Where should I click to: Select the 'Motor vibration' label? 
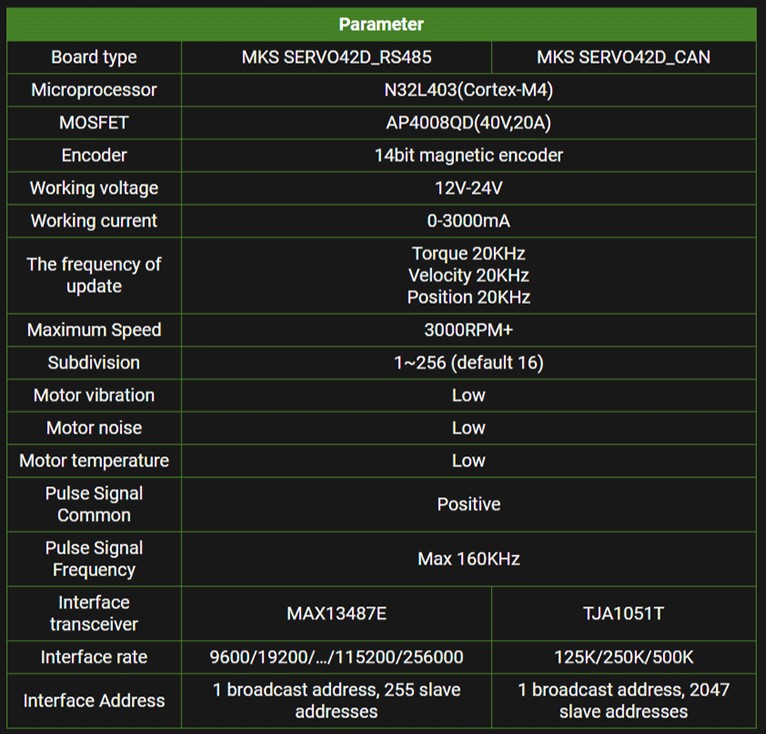(x=94, y=395)
